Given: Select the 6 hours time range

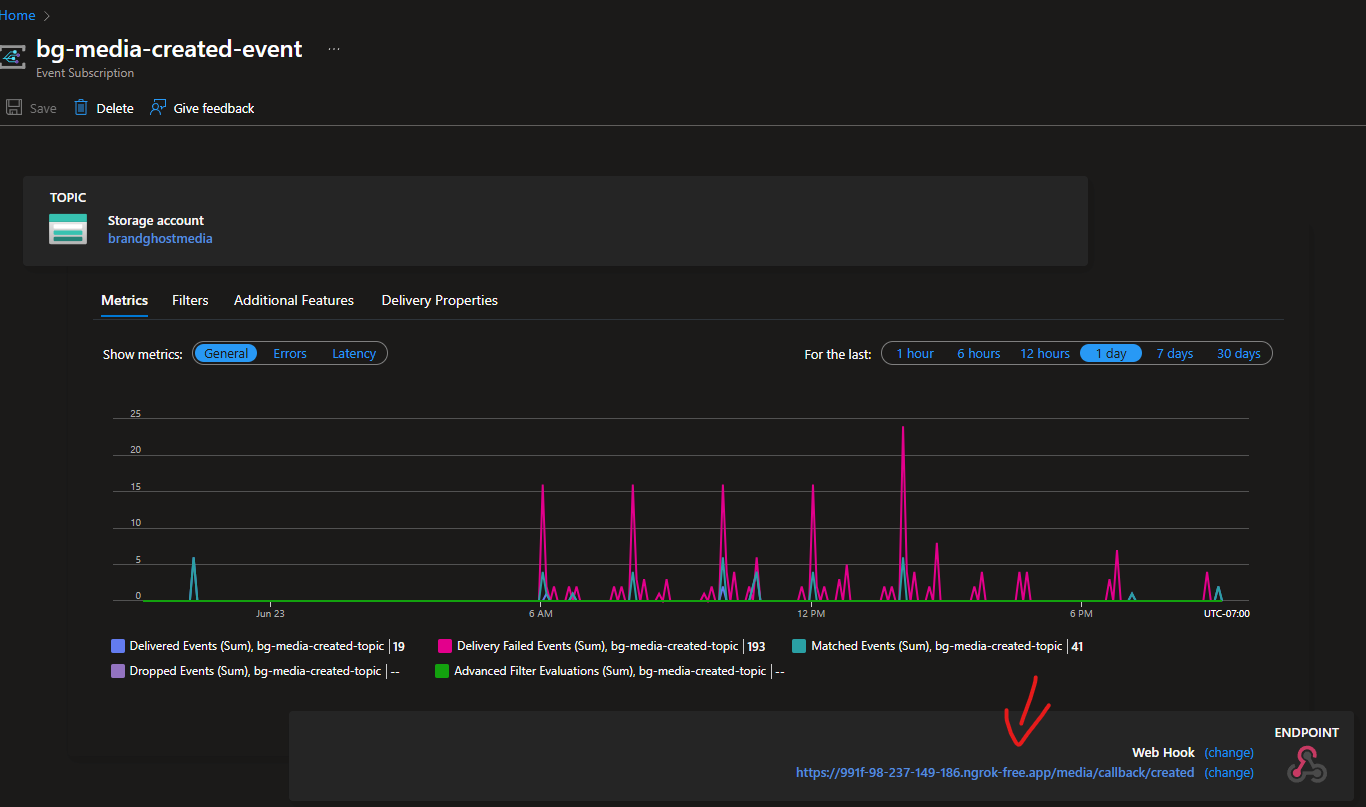Looking at the screenshot, I should (x=979, y=353).
